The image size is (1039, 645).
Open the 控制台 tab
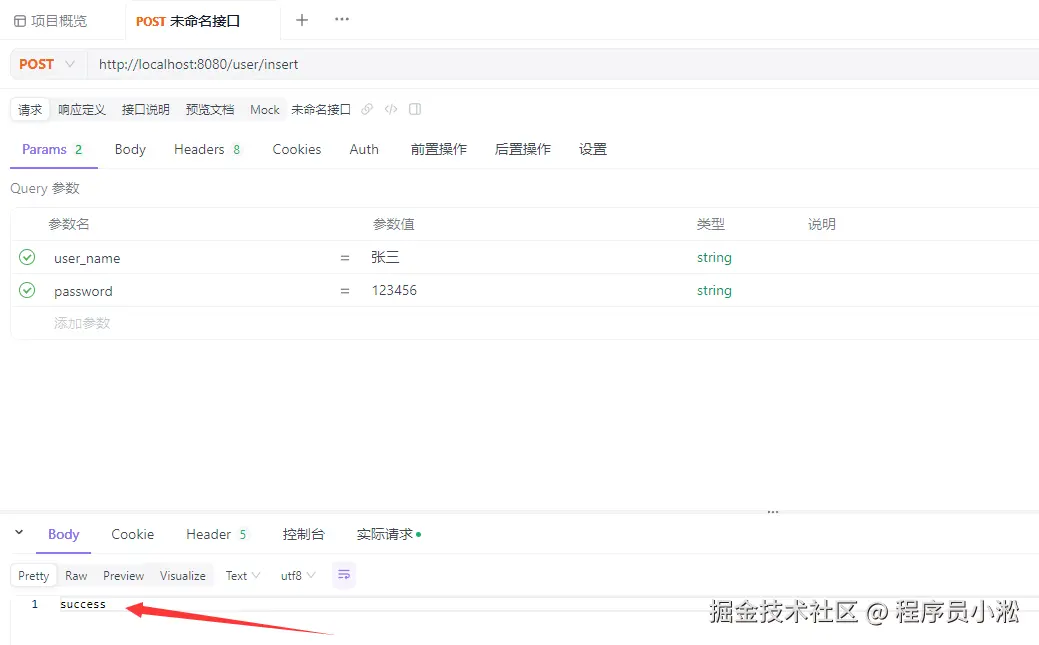coord(303,534)
